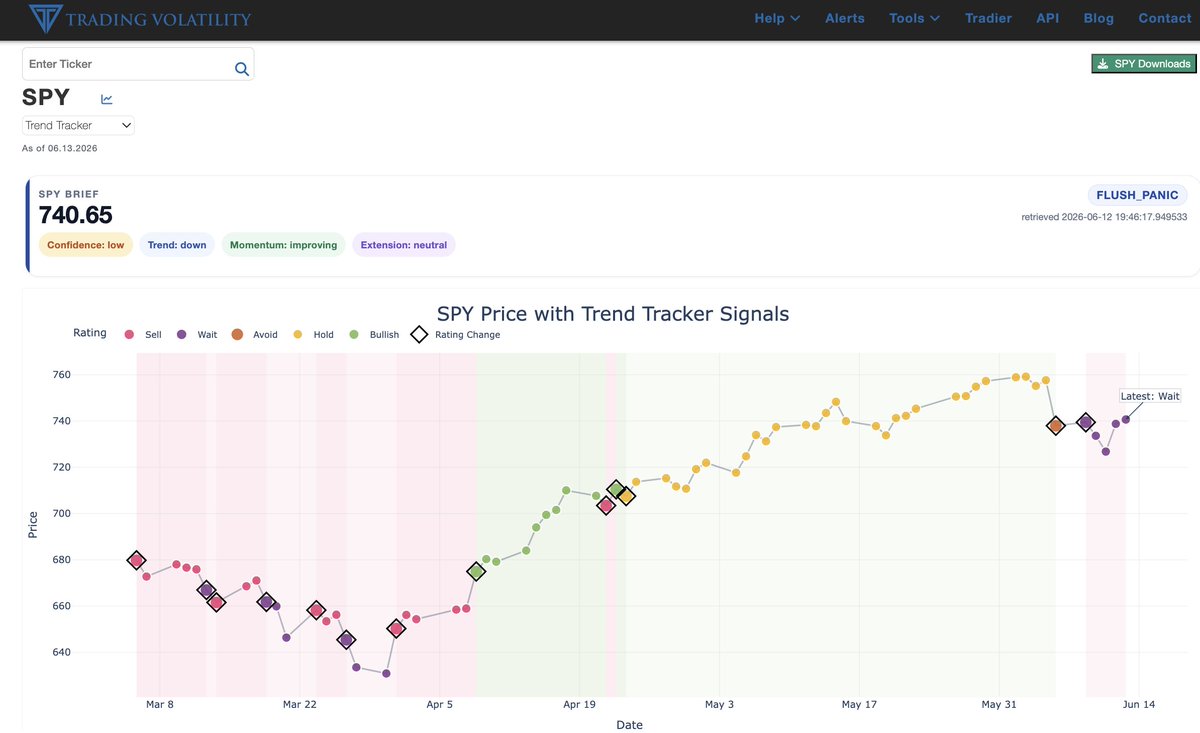Image resolution: width=1200 pixels, height=733 pixels.
Task: Expand the Trend Tracker selector
Action: point(78,126)
